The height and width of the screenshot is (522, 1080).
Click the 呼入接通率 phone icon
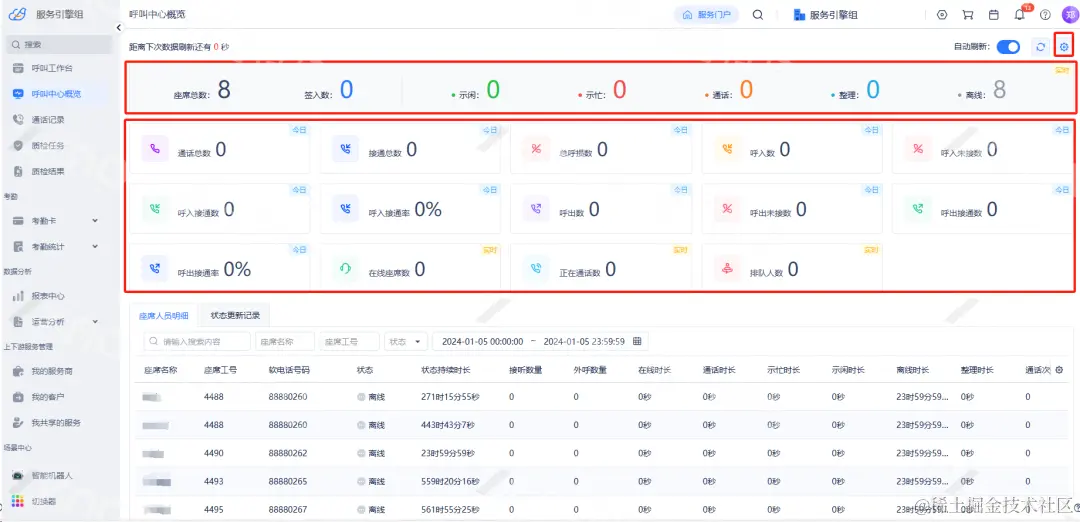(346, 209)
